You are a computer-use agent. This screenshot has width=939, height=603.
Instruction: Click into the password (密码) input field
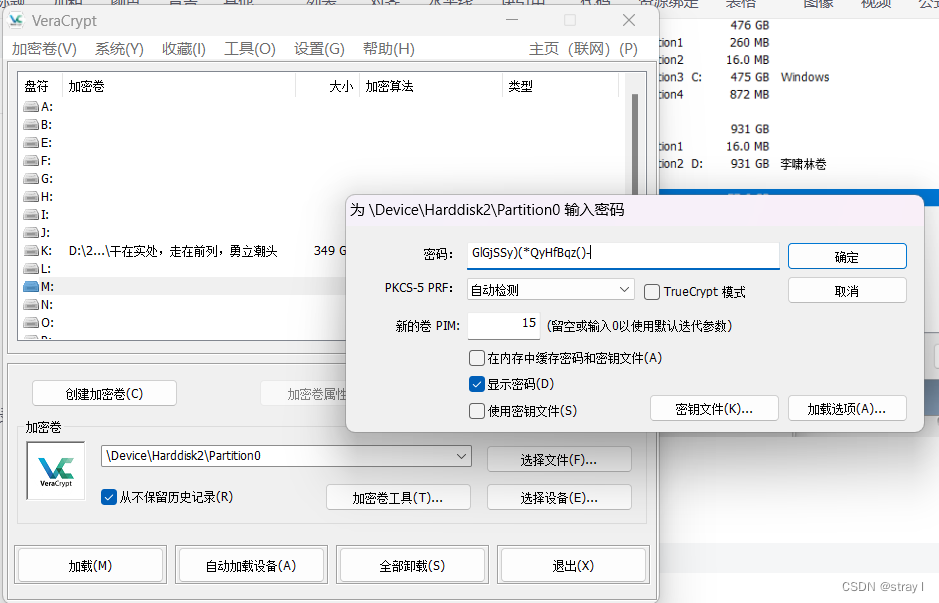(623, 255)
